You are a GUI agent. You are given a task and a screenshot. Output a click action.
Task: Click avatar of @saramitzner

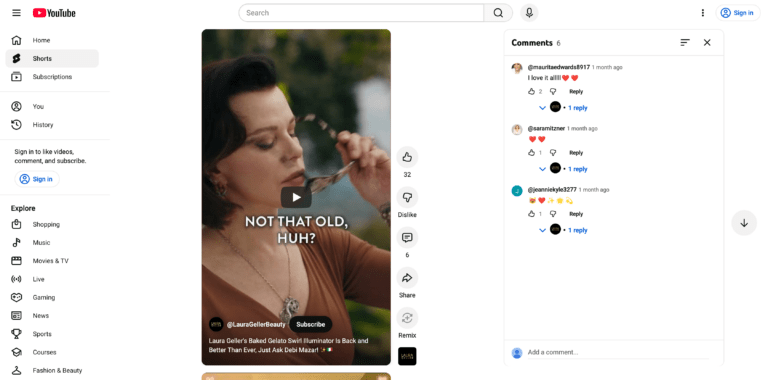click(x=517, y=129)
